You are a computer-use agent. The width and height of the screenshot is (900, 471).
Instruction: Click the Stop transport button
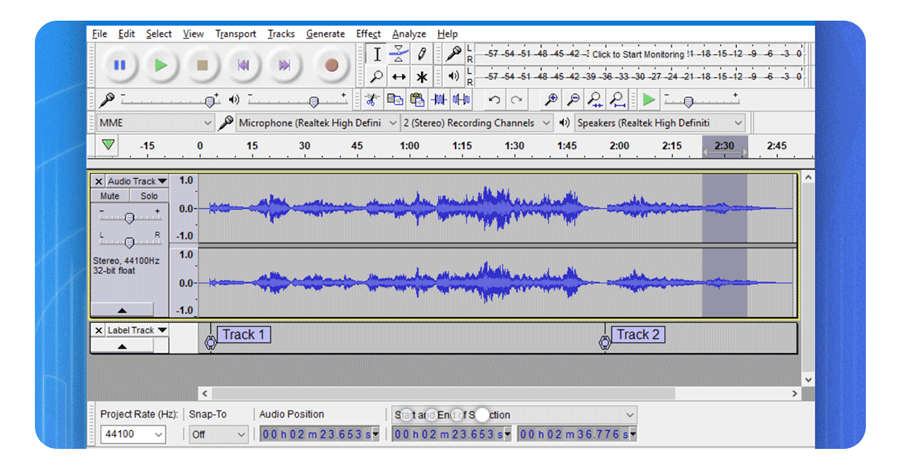pyautogui.click(x=202, y=65)
